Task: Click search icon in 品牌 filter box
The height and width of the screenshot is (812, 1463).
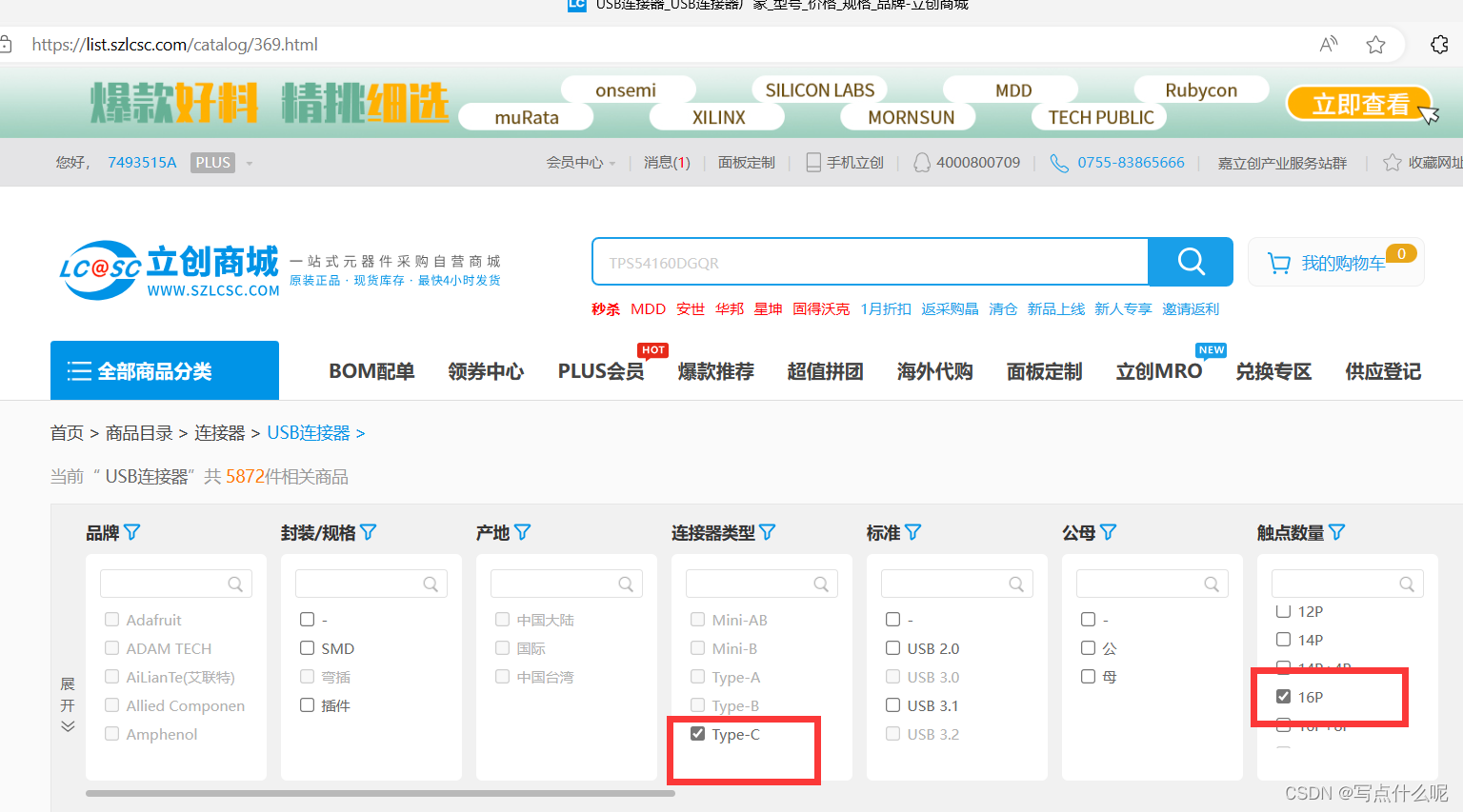Action: pyautogui.click(x=235, y=584)
